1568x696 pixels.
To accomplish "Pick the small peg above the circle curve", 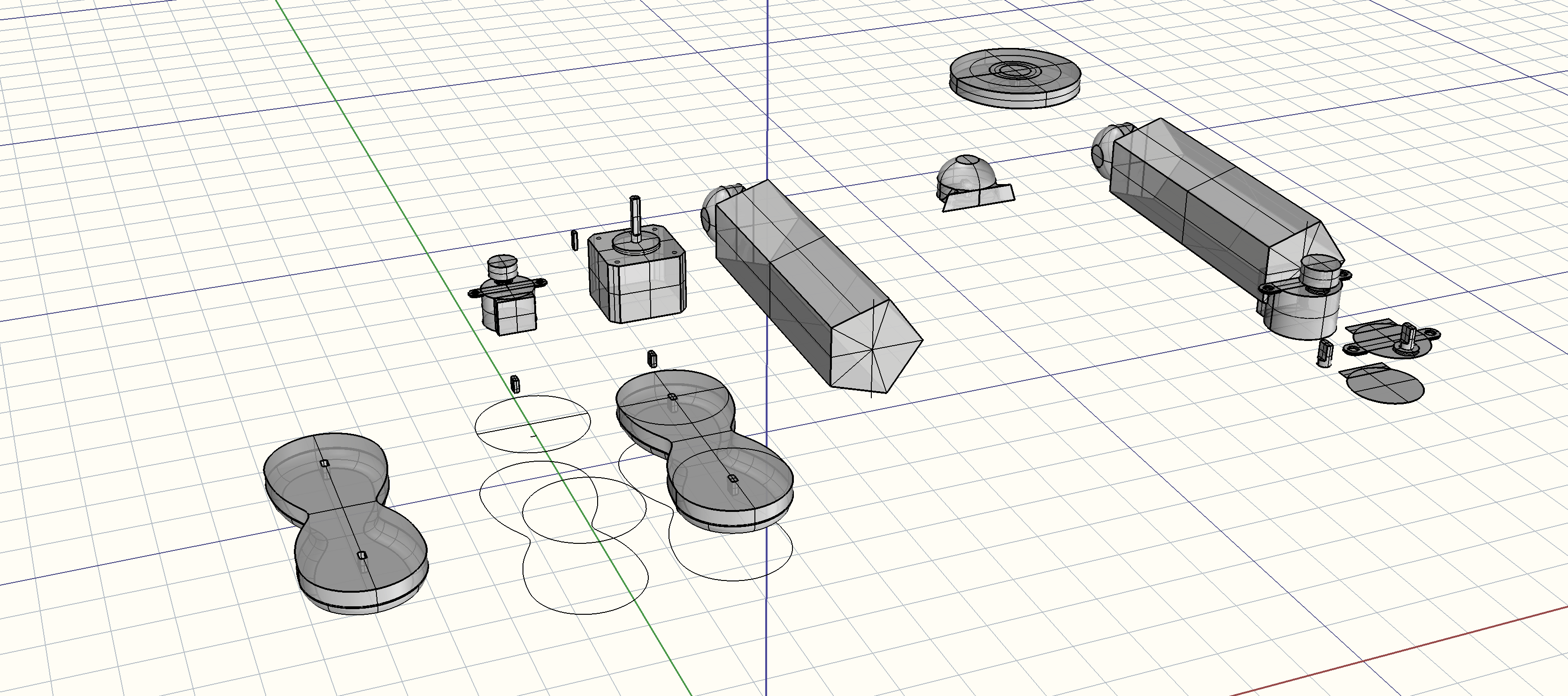I will tap(515, 384).
